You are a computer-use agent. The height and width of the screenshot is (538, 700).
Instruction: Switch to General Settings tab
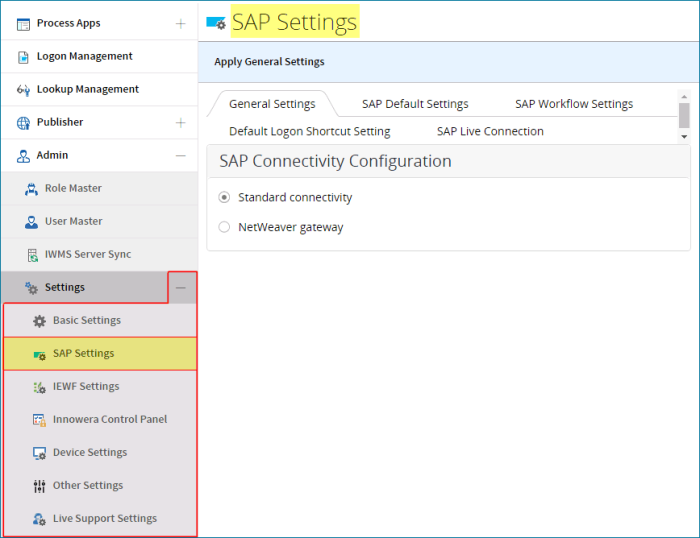click(272, 104)
